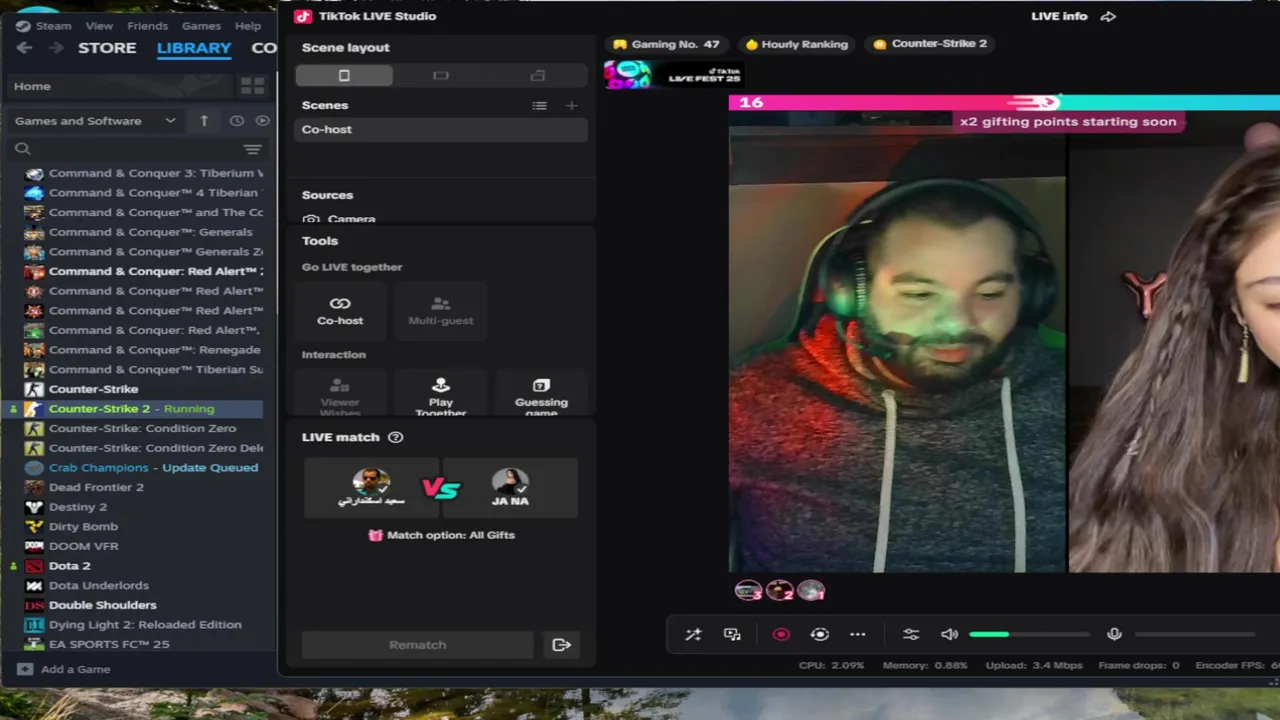Open the Help menu in Steam
Image resolution: width=1280 pixels, height=720 pixels.
[x=248, y=26]
